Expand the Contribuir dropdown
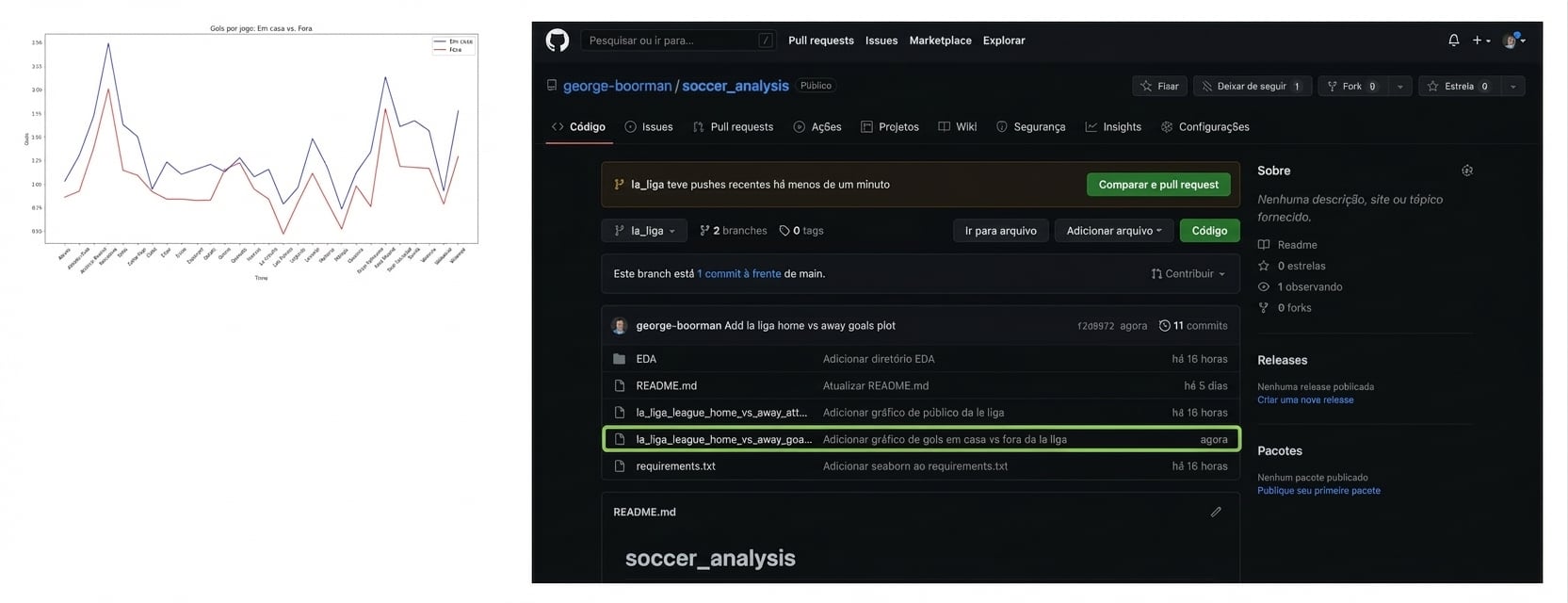 tap(1188, 274)
